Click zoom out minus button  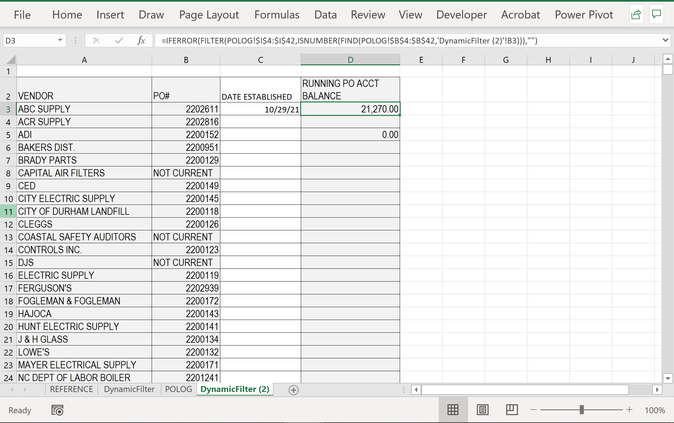pyautogui.click(x=533, y=410)
